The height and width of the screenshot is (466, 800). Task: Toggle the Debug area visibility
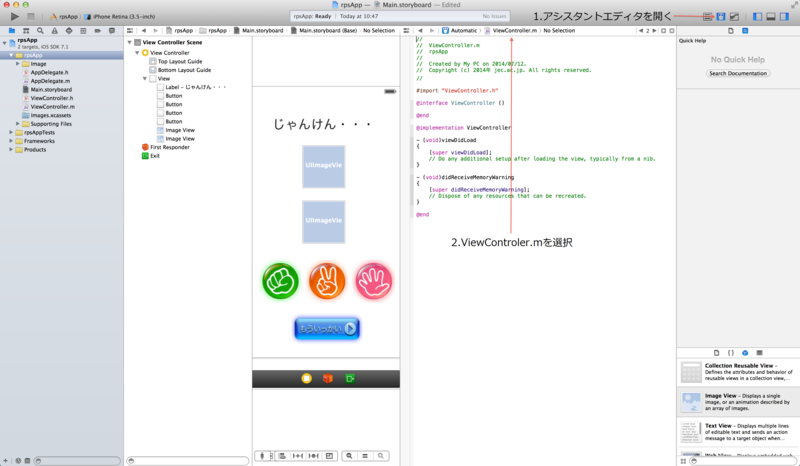pyautogui.click(x=771, y=17)
